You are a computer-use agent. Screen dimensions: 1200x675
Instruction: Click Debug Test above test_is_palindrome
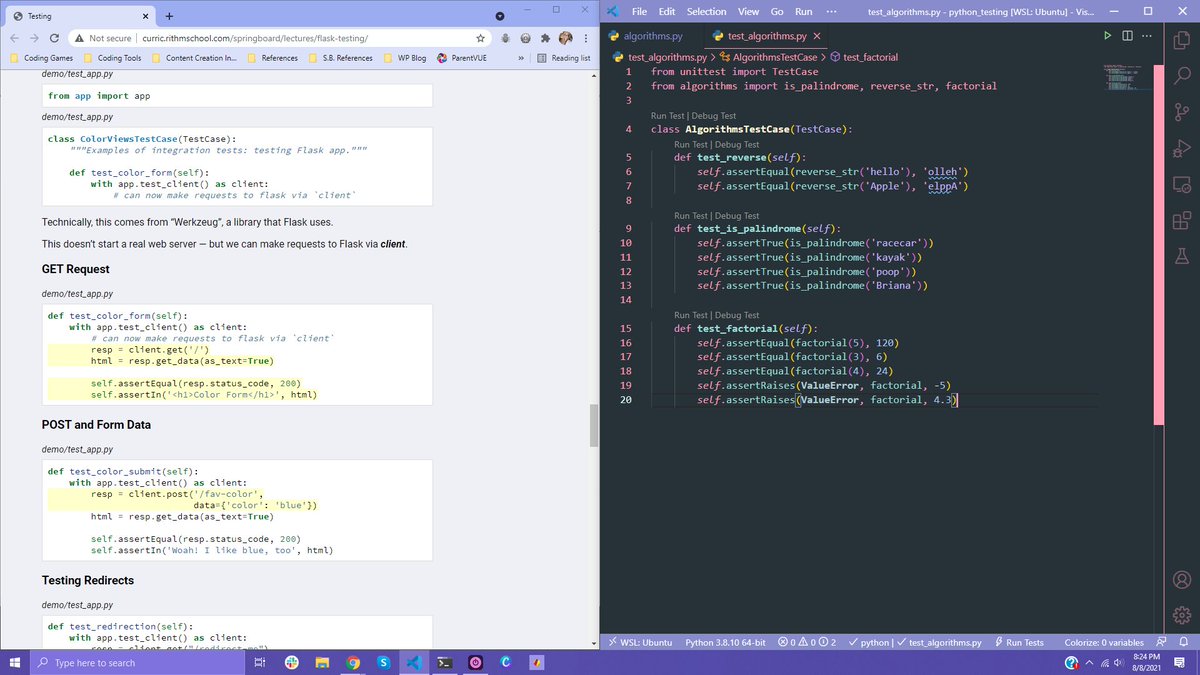pos(737,215)
